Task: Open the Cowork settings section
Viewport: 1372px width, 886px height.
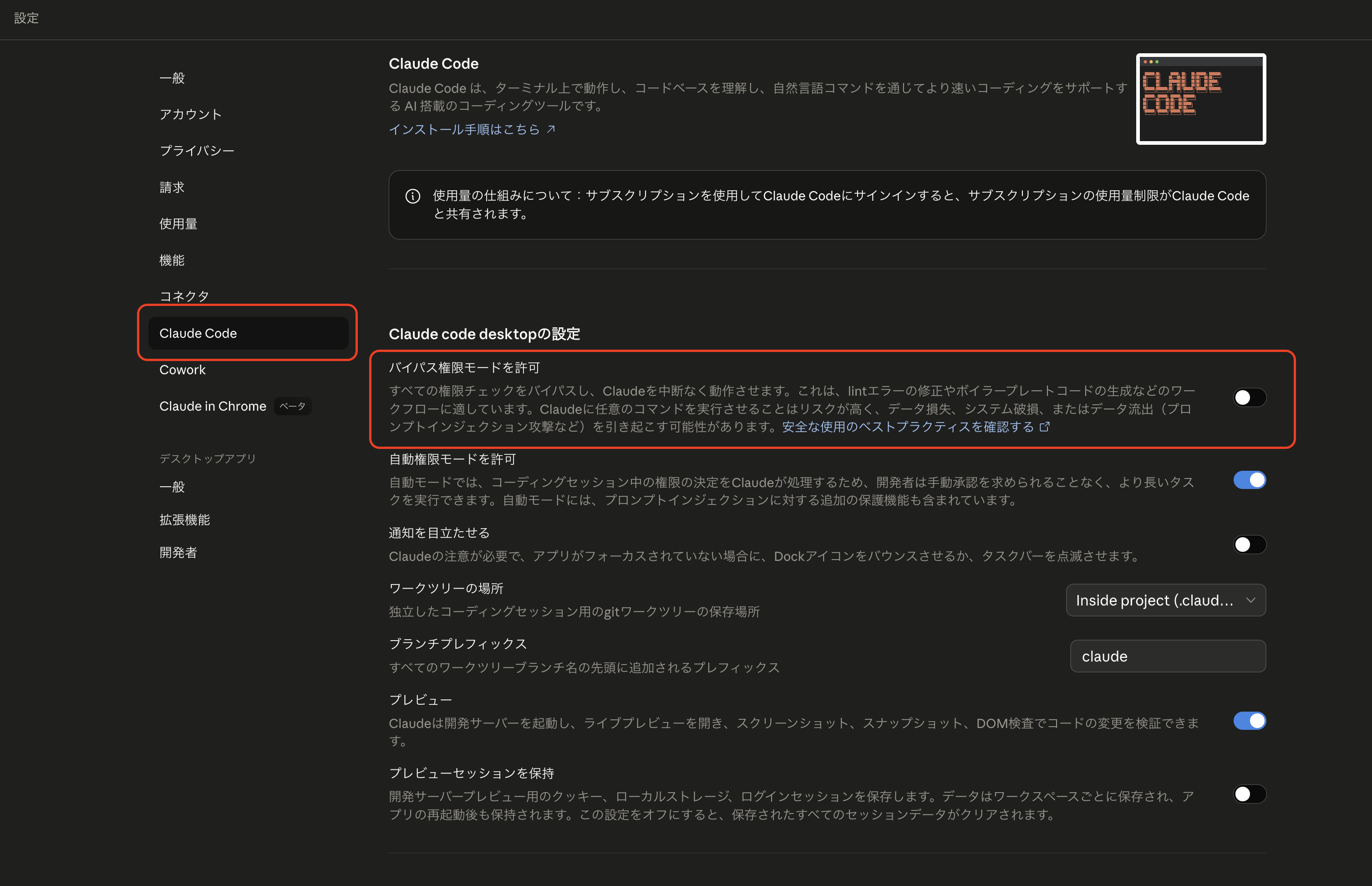Action: [183, 370]
